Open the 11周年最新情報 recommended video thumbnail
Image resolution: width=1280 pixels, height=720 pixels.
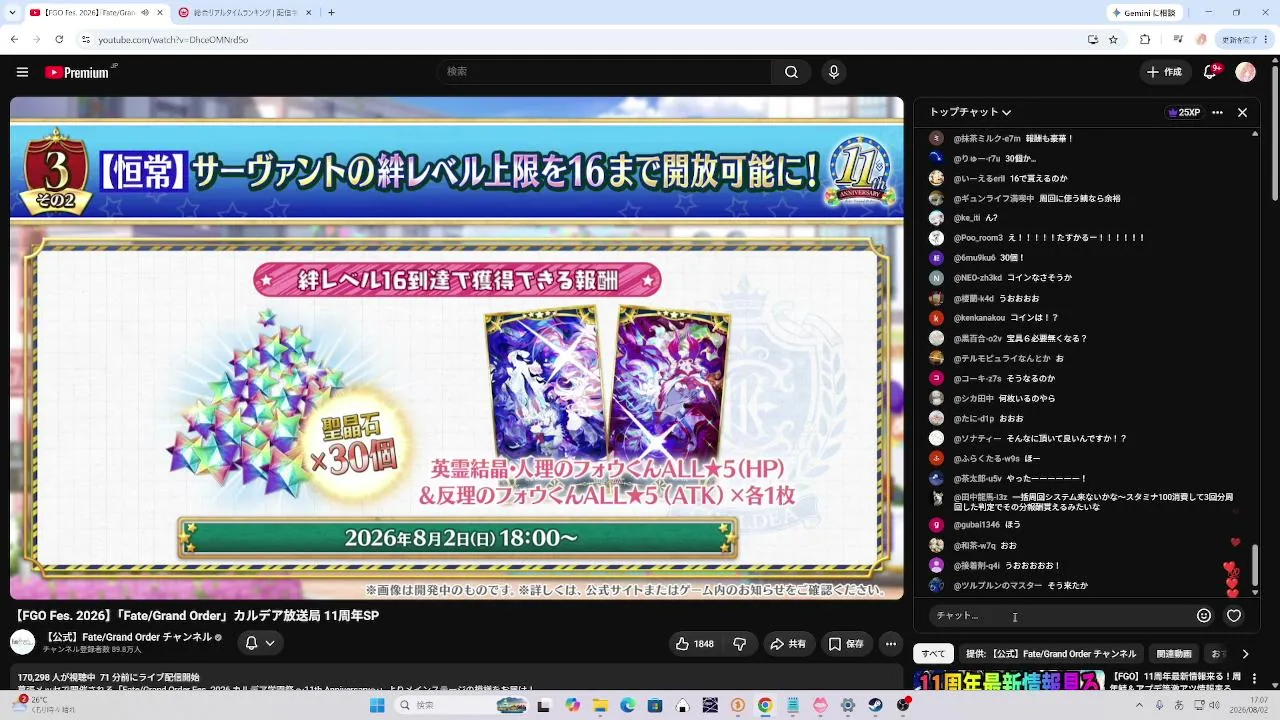pyautogui.click(x=1010, y=680)
